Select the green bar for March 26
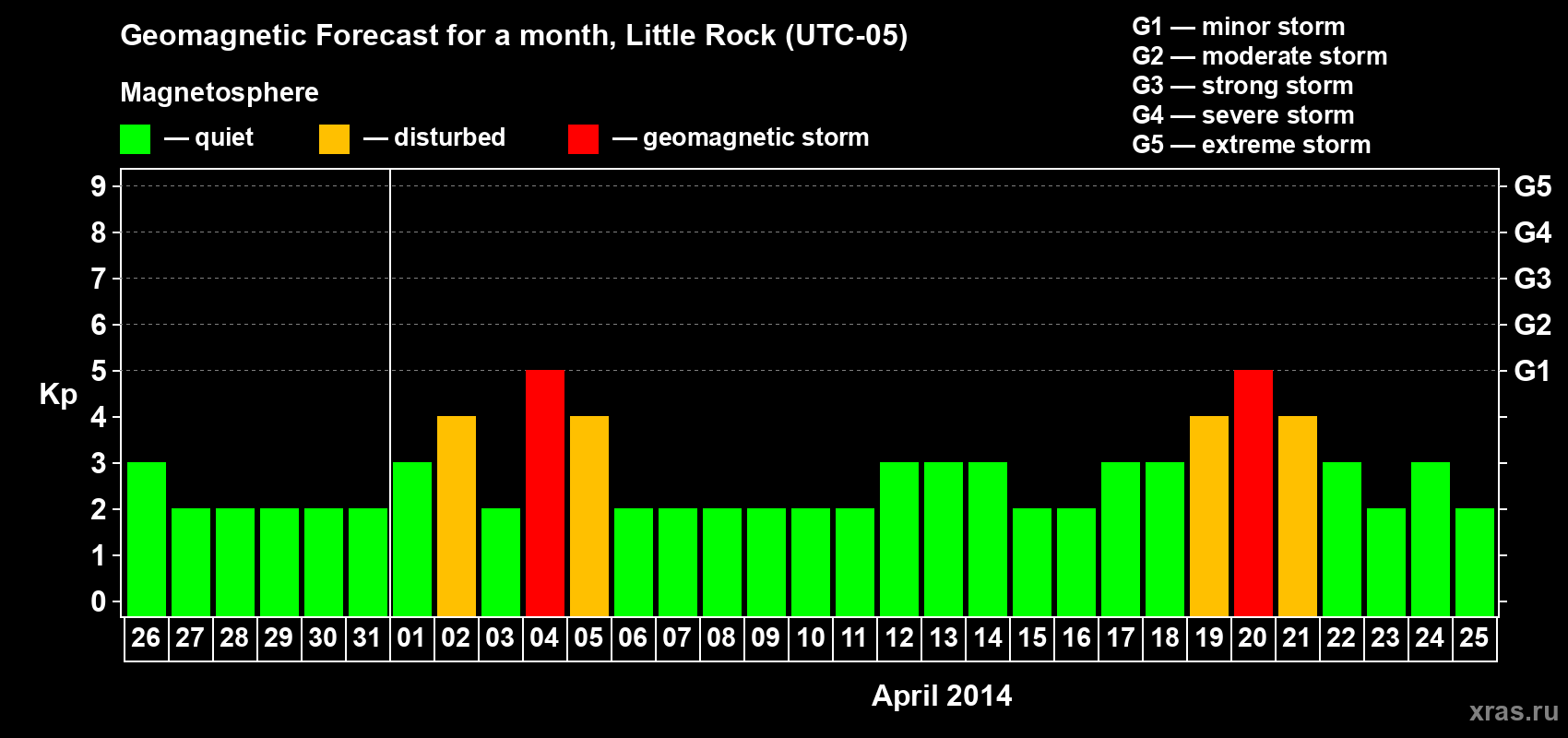The image size is (1568, 738). point(147,539)
